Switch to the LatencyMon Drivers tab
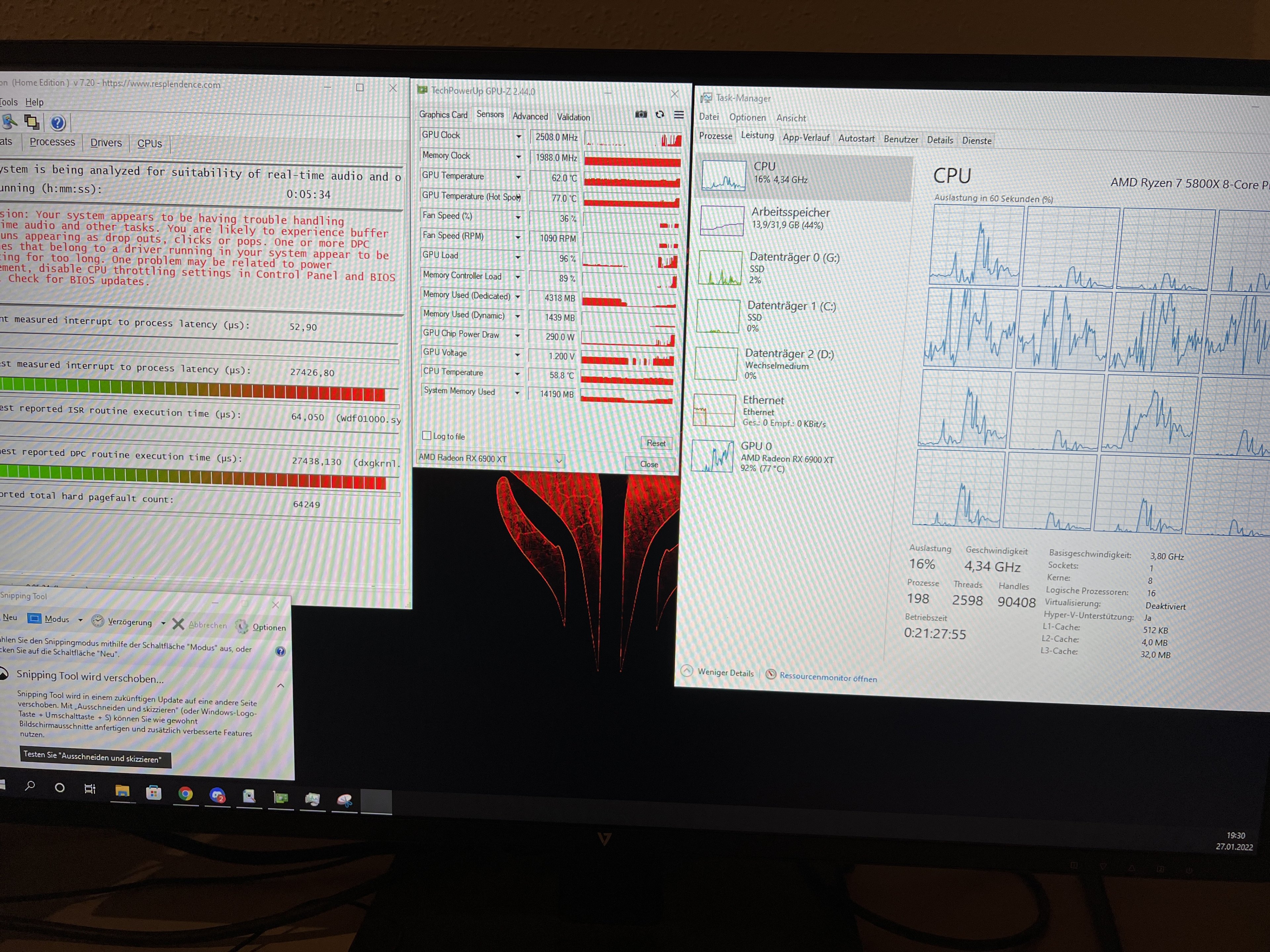 coord(106,143)
